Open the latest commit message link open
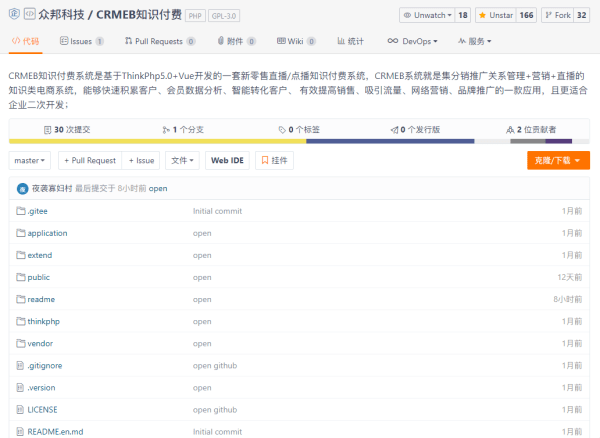Screen dimensions: 600x438 [x=158, y=189]
